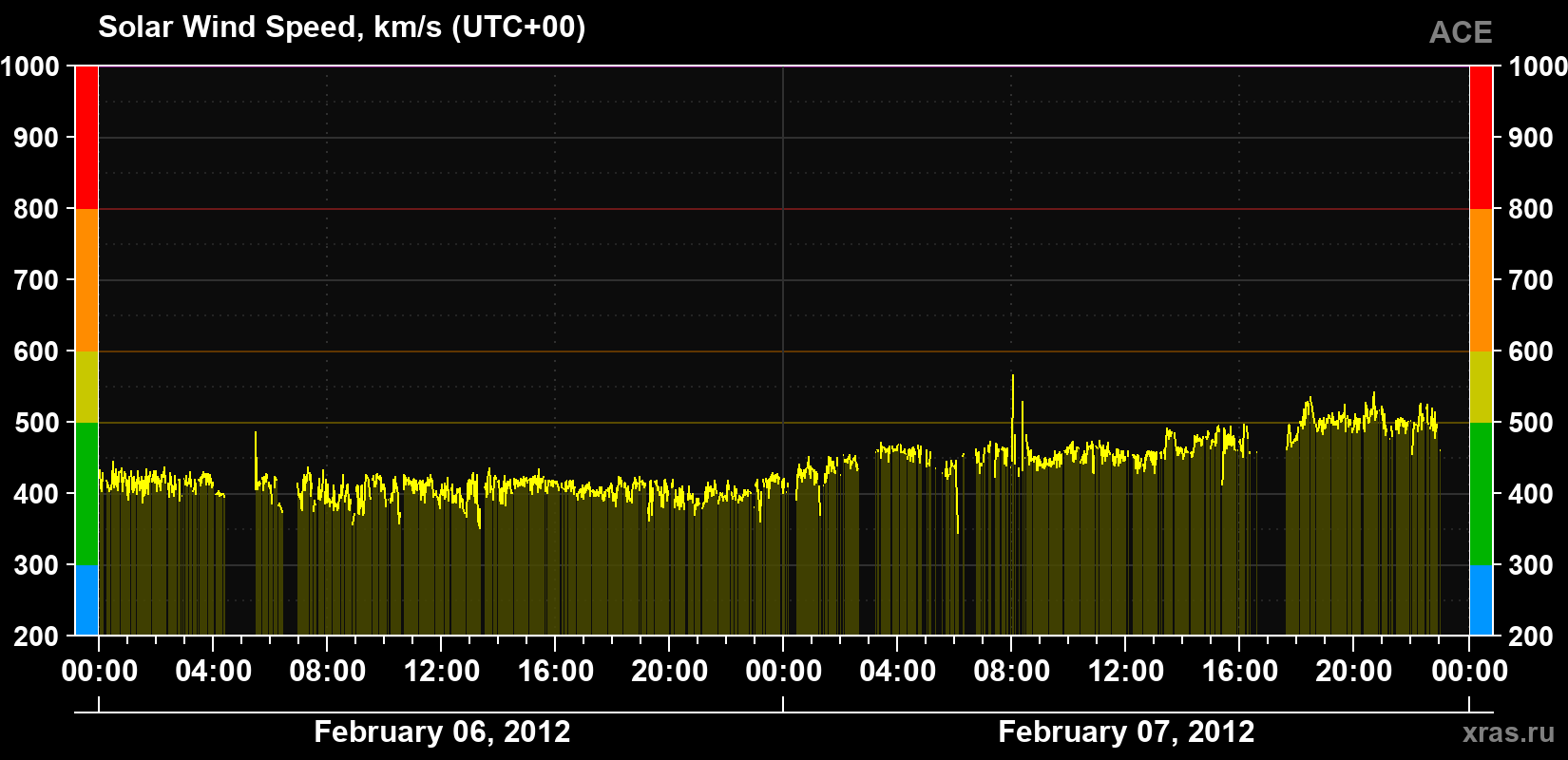Select the 900 label on the right axis
Viewport: 1568px width, 760px height.
pyautogui.click(x=1532, y=138)
